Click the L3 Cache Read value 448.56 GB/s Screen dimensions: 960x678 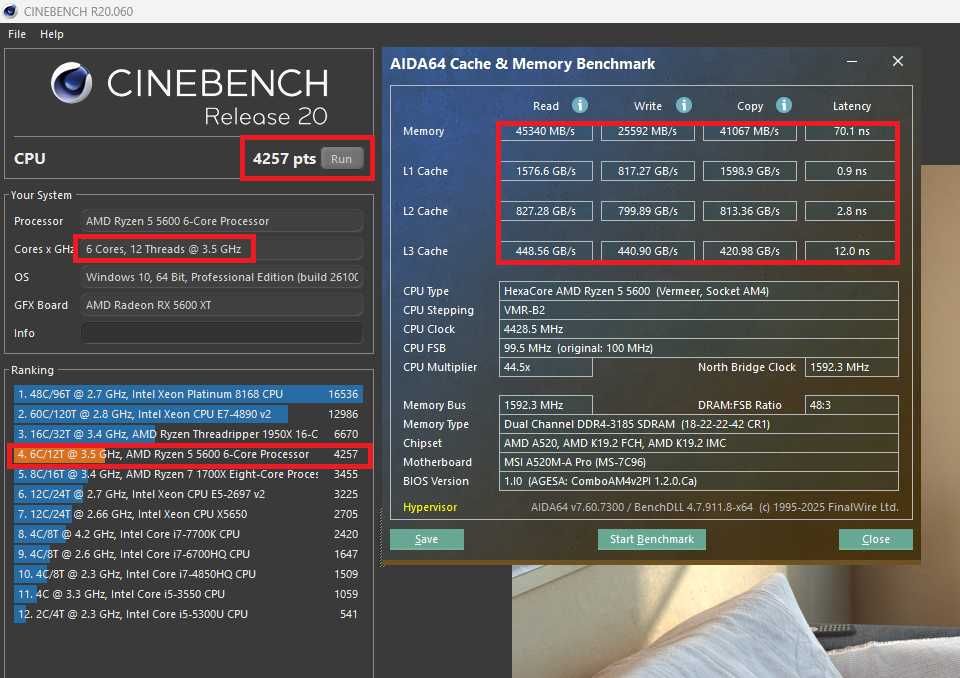[x=546, y=251]
